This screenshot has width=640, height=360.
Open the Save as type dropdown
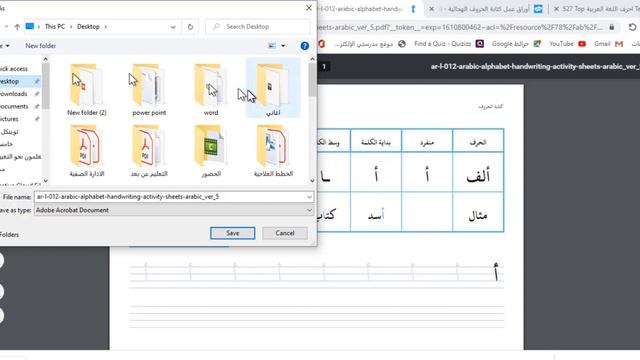(309, 210)
